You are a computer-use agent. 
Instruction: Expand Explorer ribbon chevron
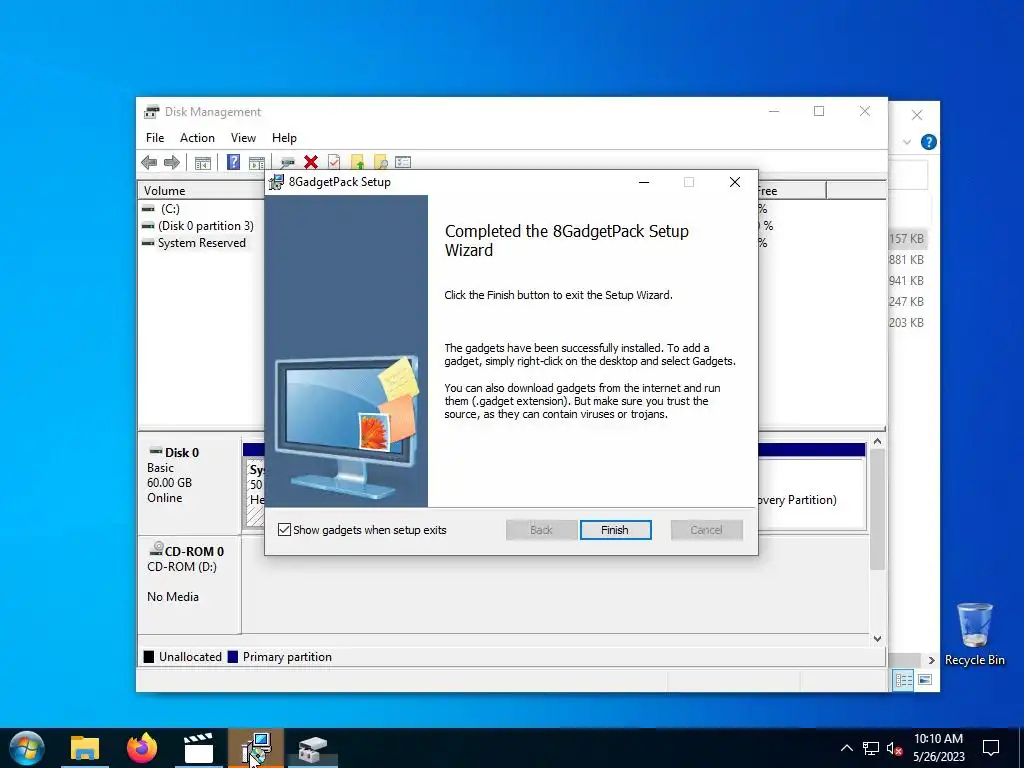tap(906, 142)
